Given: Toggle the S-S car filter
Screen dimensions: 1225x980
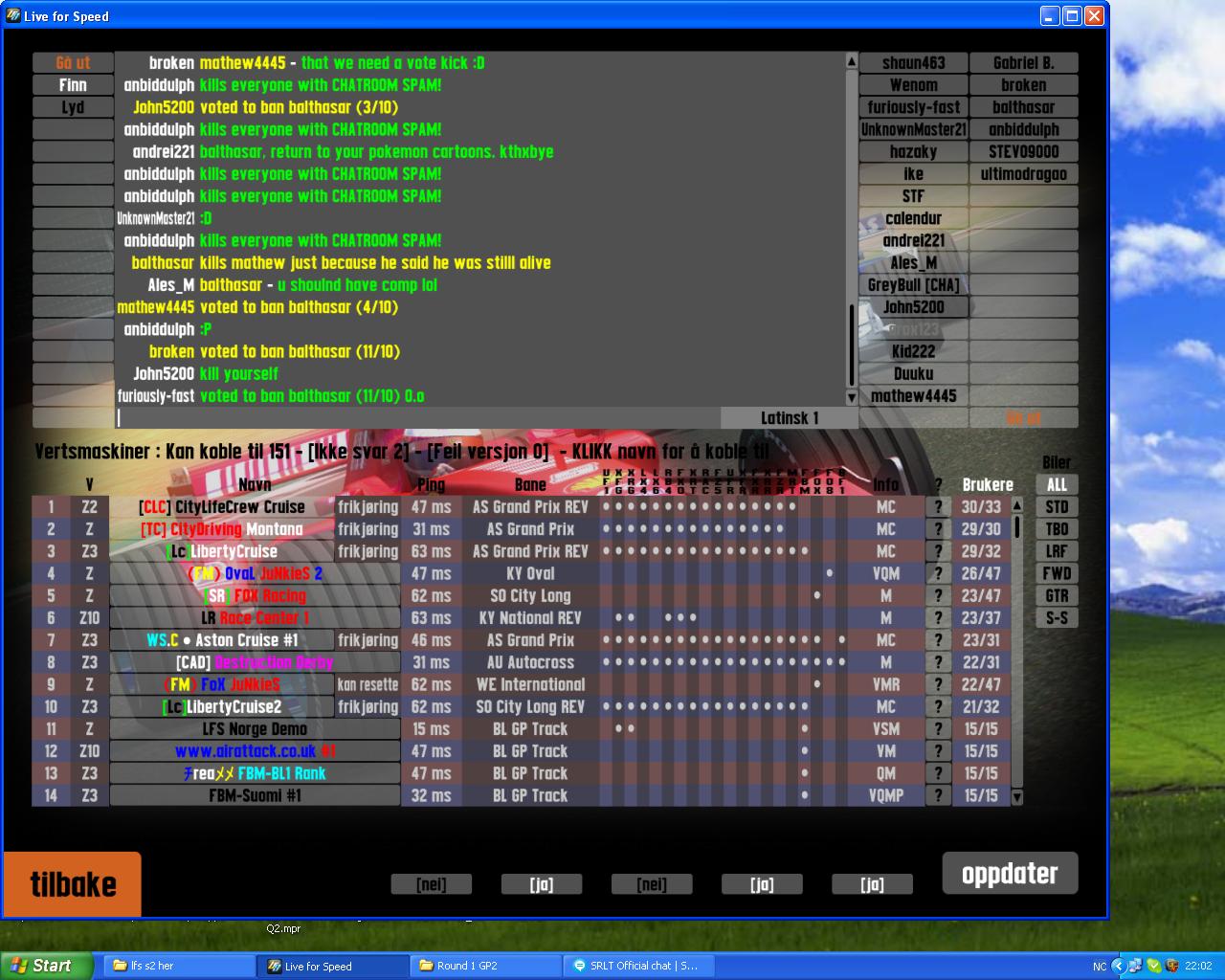Looking at the screenshot, I should tap(1057, 618).
